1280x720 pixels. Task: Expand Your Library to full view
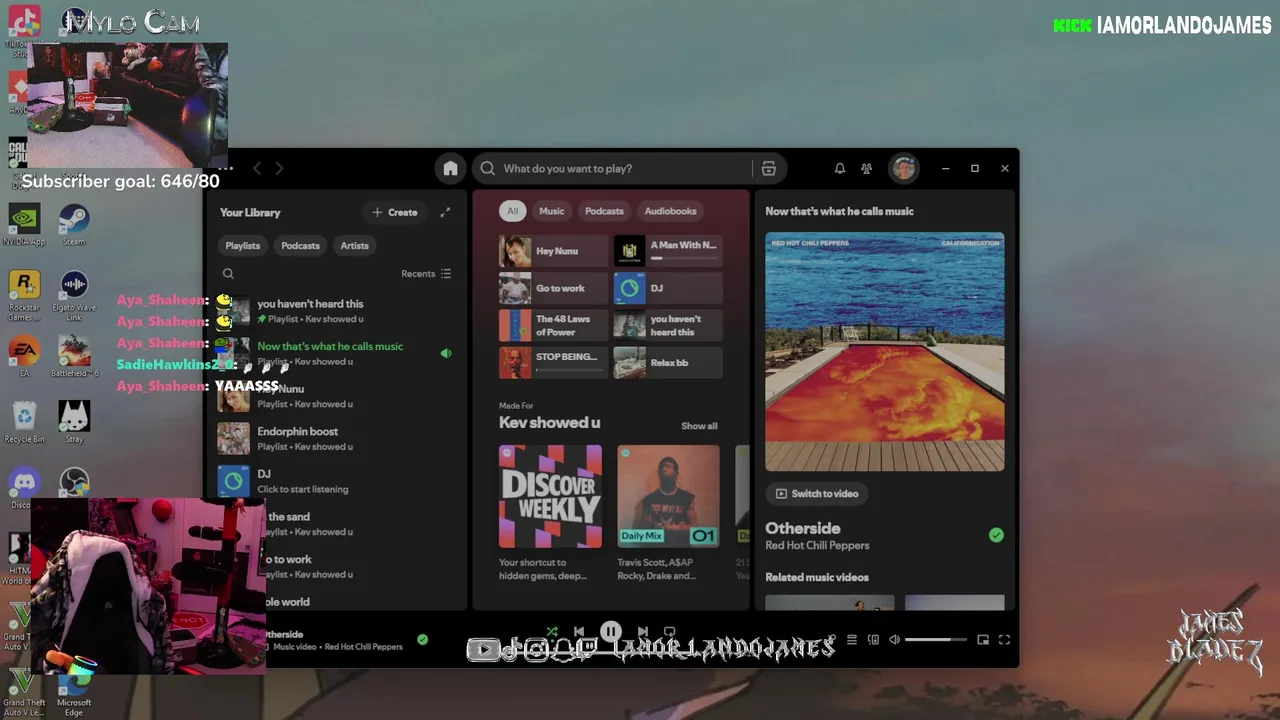445,212
